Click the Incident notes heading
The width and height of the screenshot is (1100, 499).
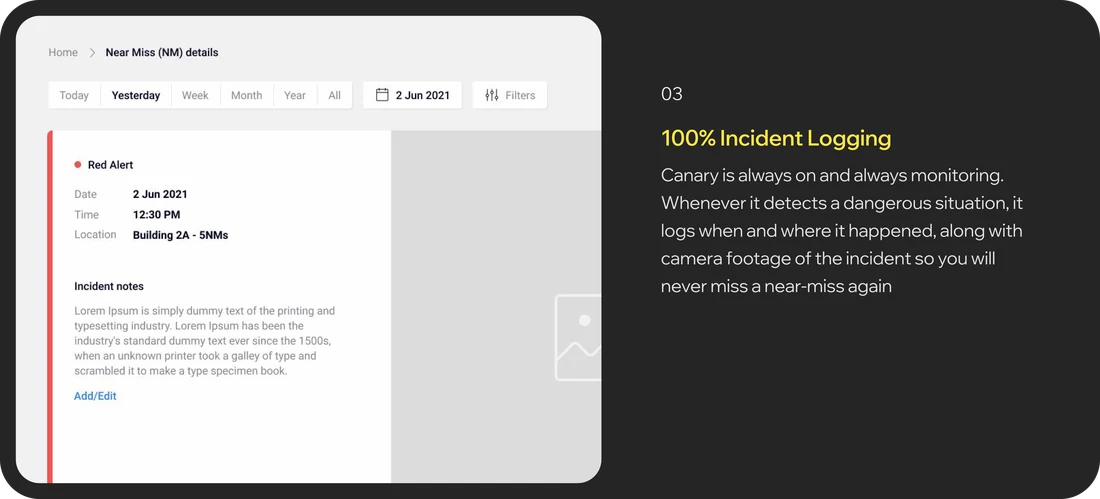[109, 286]
